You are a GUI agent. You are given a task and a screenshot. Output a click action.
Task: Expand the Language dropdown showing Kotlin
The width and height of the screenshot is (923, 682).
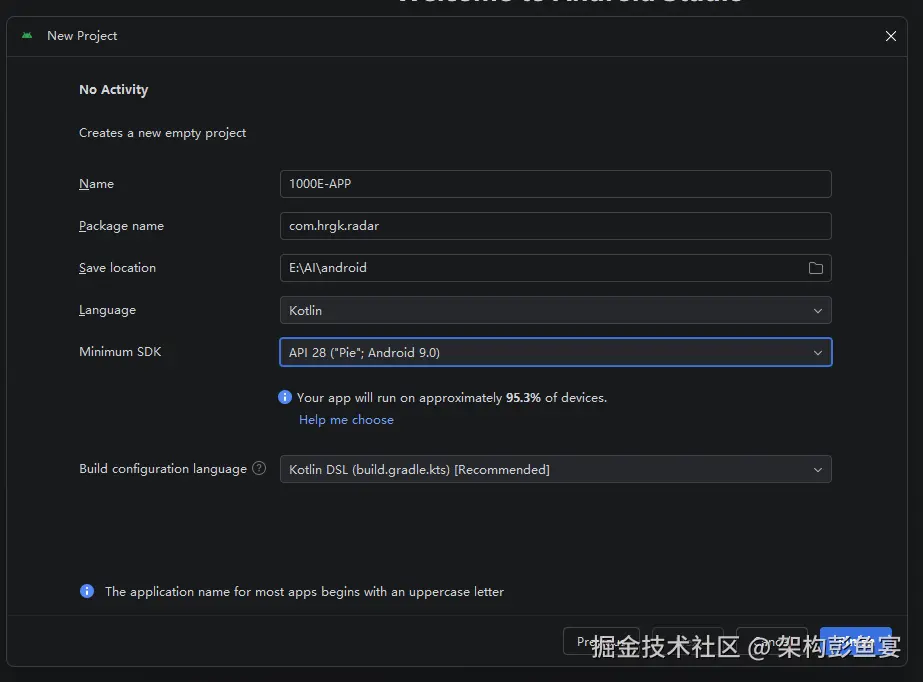[556, 310]
